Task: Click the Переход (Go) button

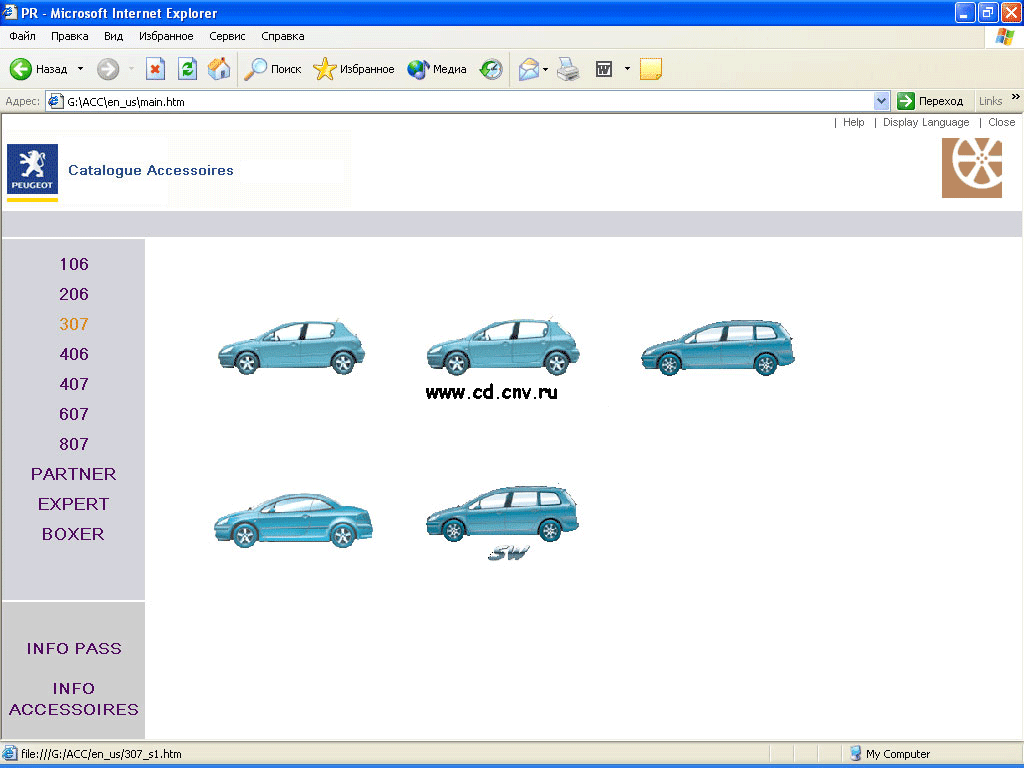Action: [931, 101]
